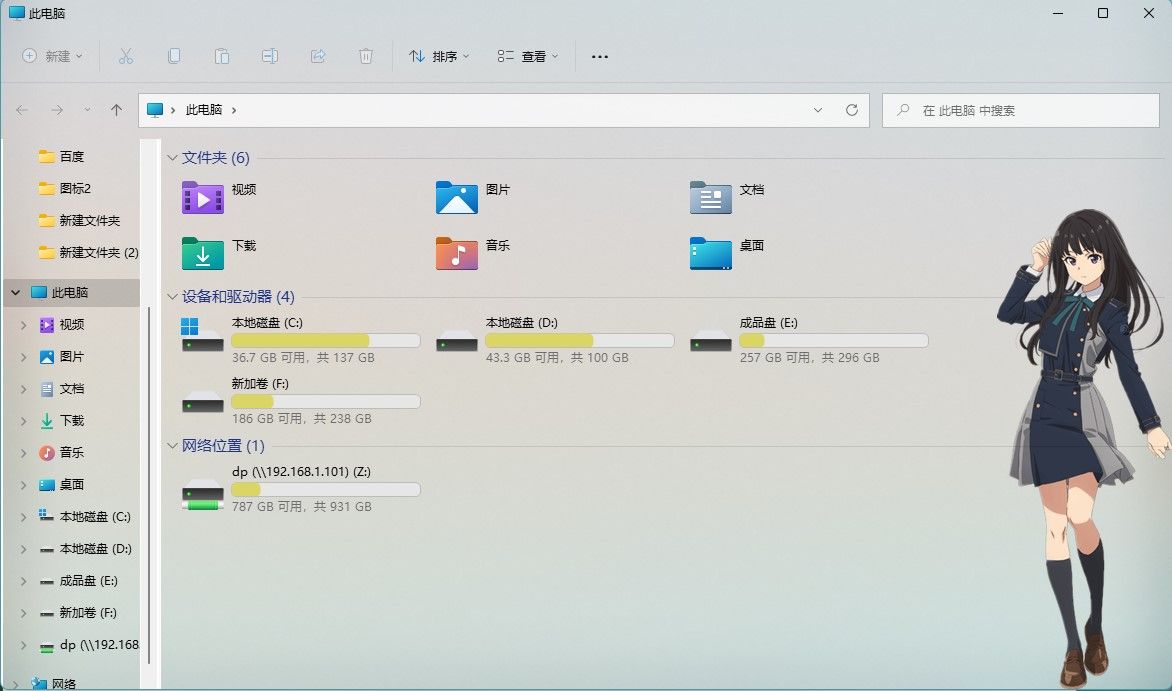Click the 257 GB 可用, 共 296 GB text
The height and width of the screenshot is (691, 1172).
[809, 357]
